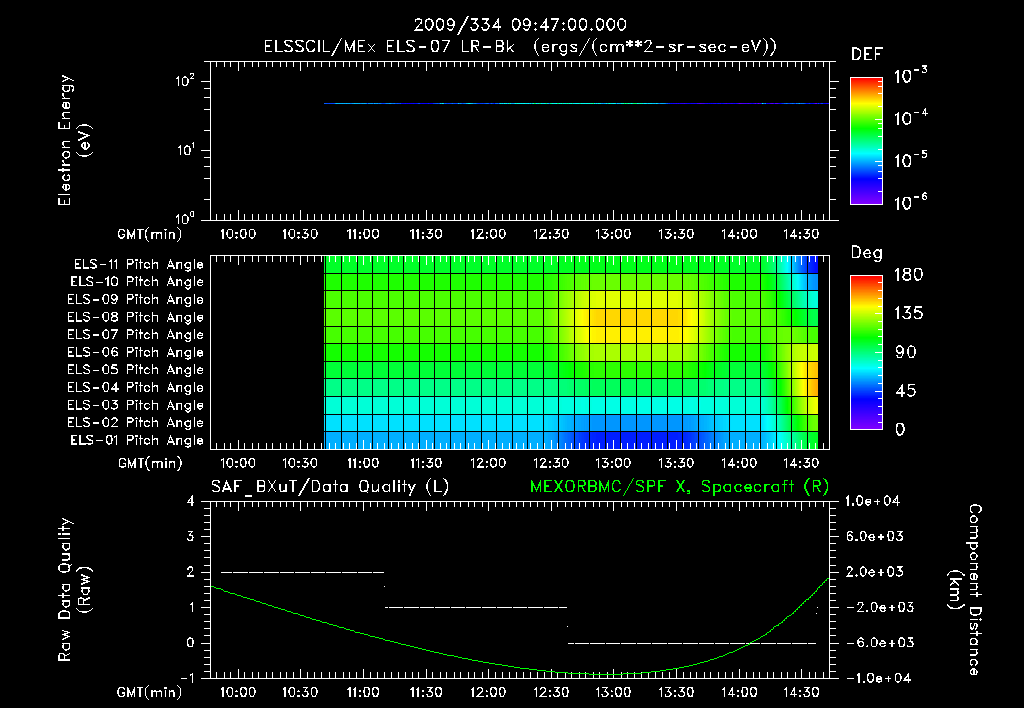Click the 1.0e+04 right-axis value
1024x708 pixels.
(x=872, y=501)
